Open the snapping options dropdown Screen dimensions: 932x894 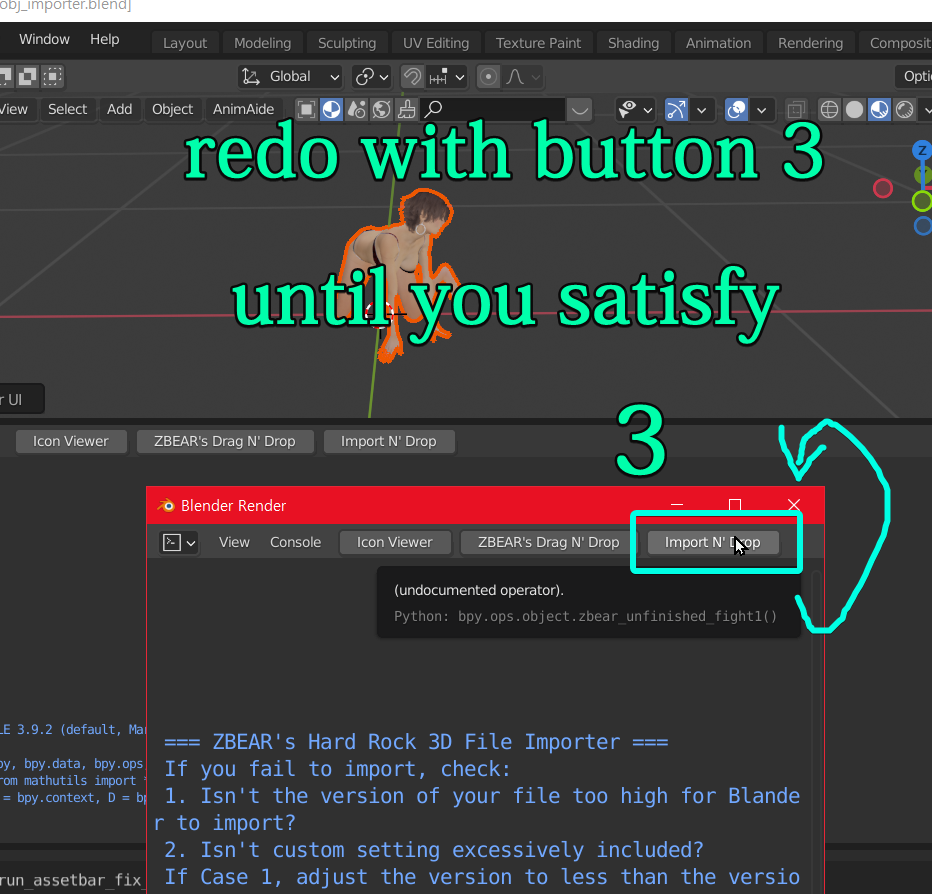pos(447,77)
